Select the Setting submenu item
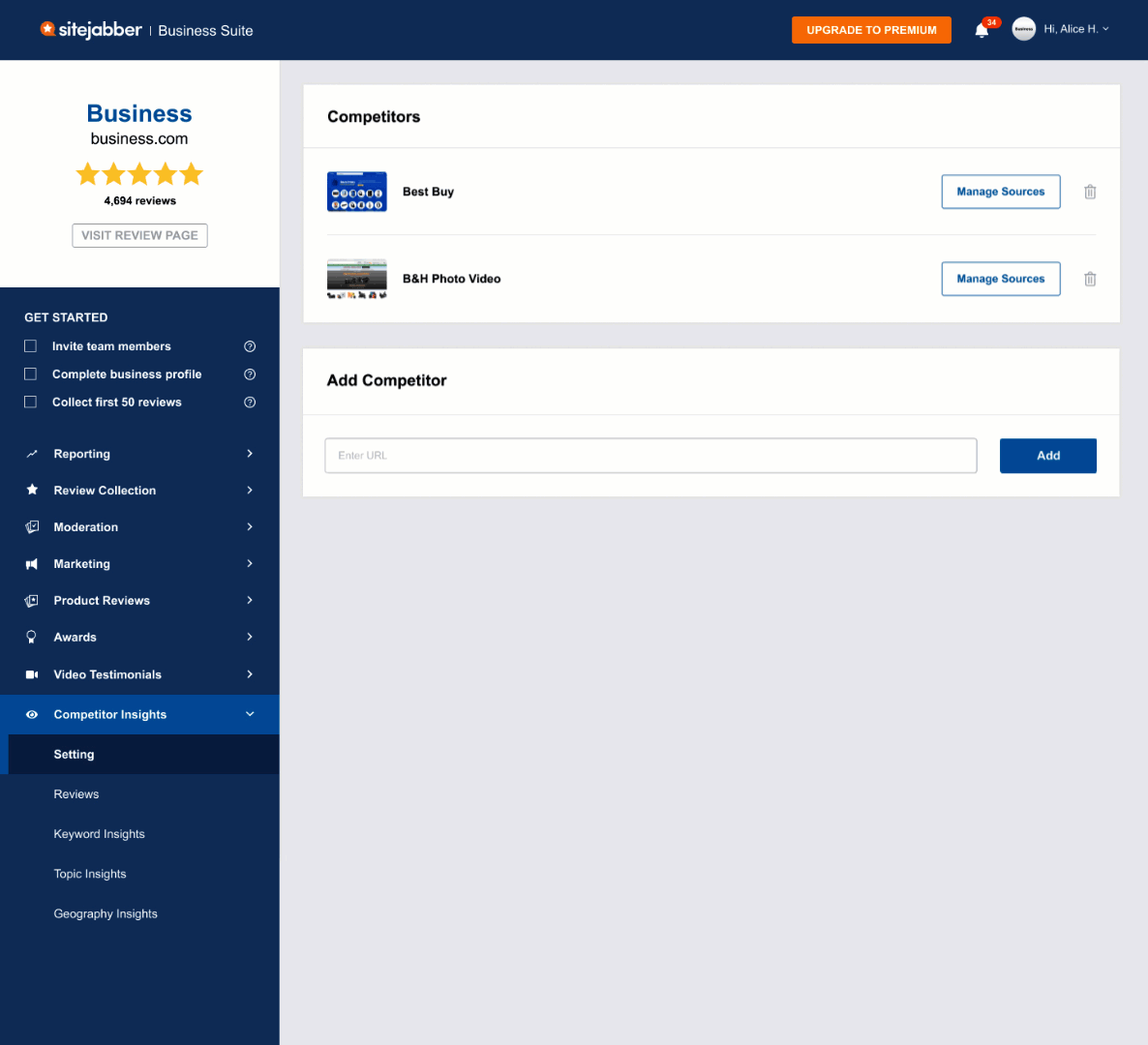 pyautogui.click(x=143, y=755)
